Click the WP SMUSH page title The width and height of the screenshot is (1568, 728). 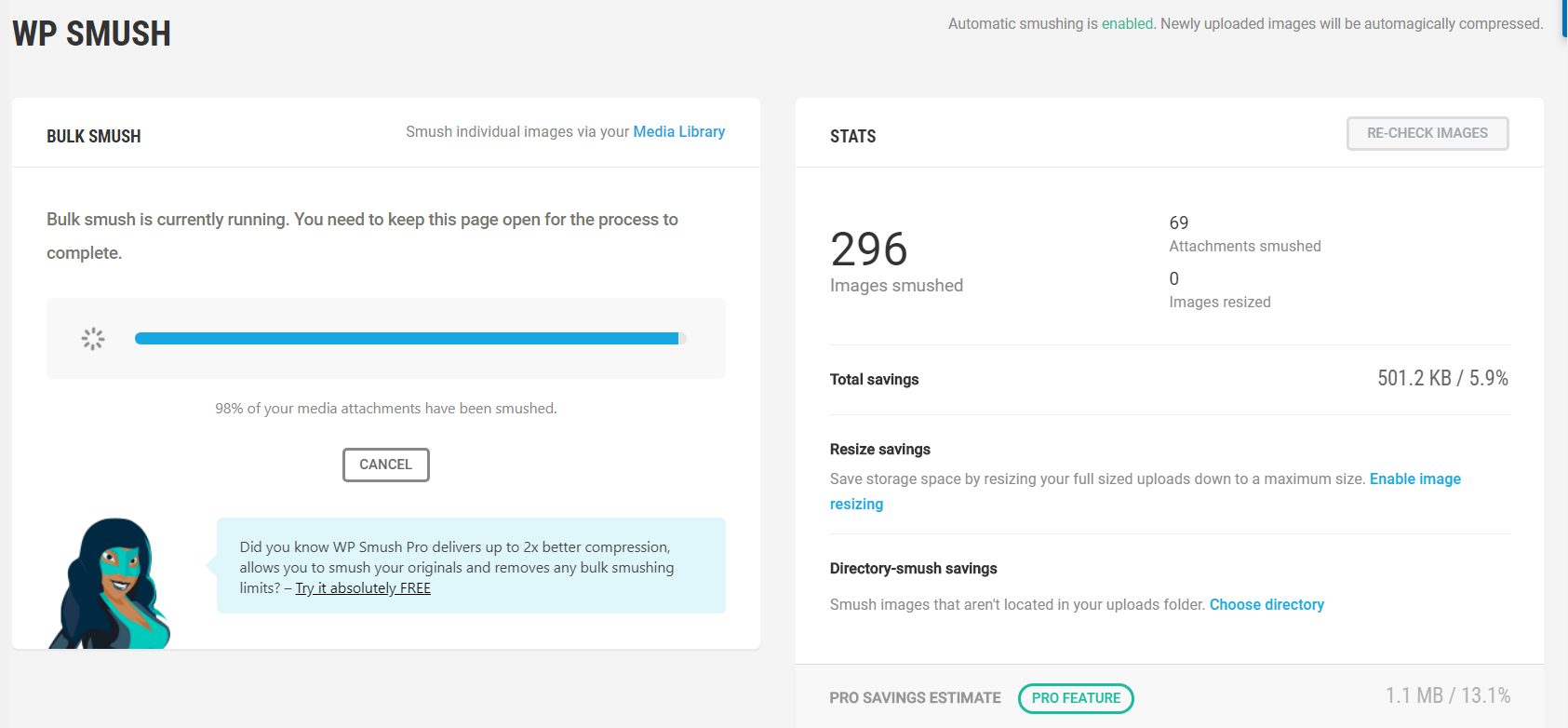(91, 34)
